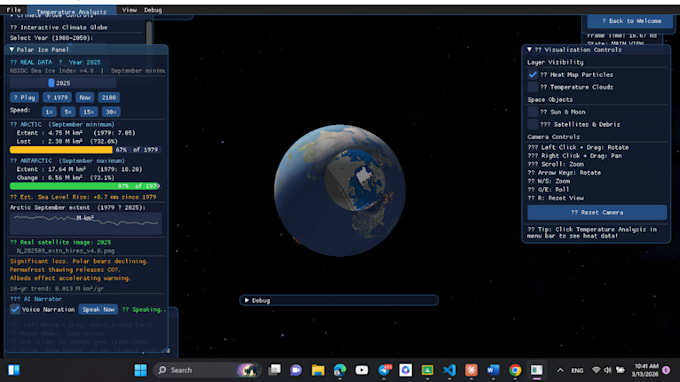Collapse the Visualization Controls panel
Screen dimensions: 680x382
click(x=529, y=50)
